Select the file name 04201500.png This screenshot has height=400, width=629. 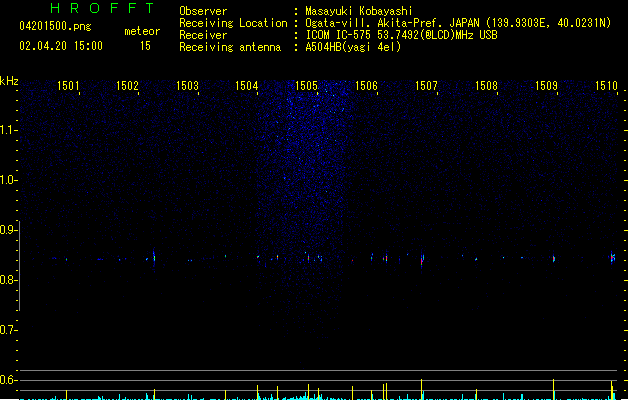coord(55,26)
